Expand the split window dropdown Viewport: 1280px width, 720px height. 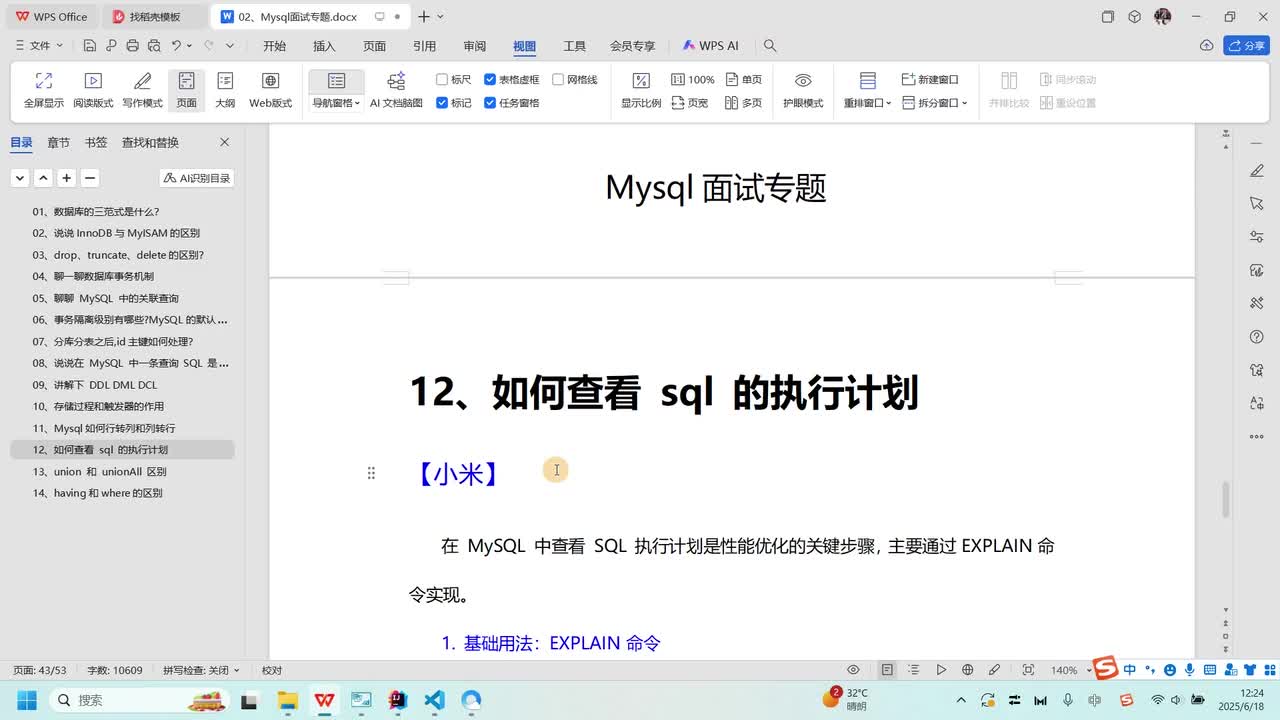tap(964, 103)
